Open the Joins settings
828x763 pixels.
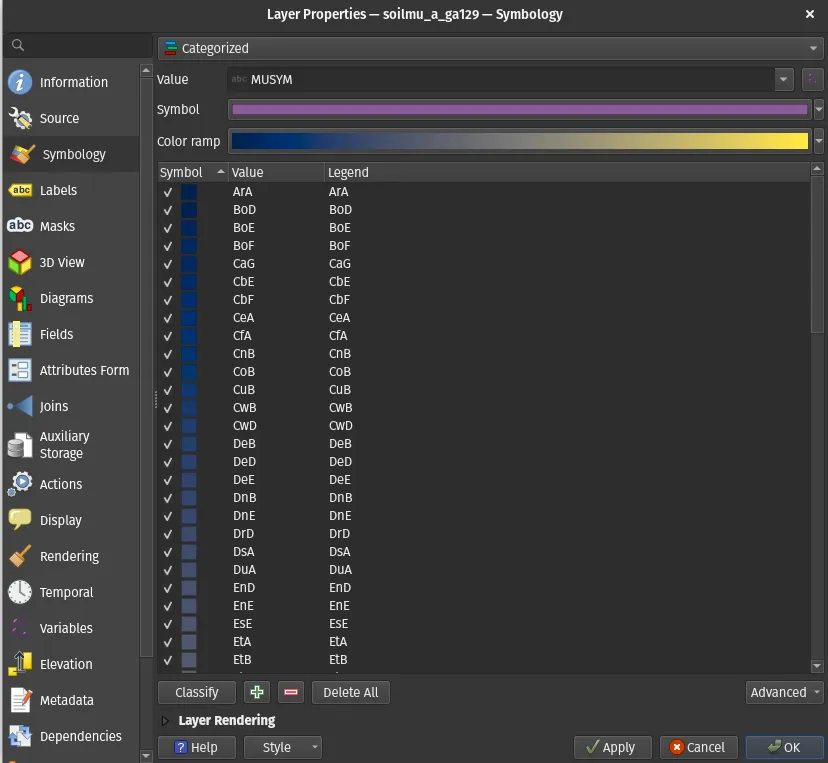(54, 406)
